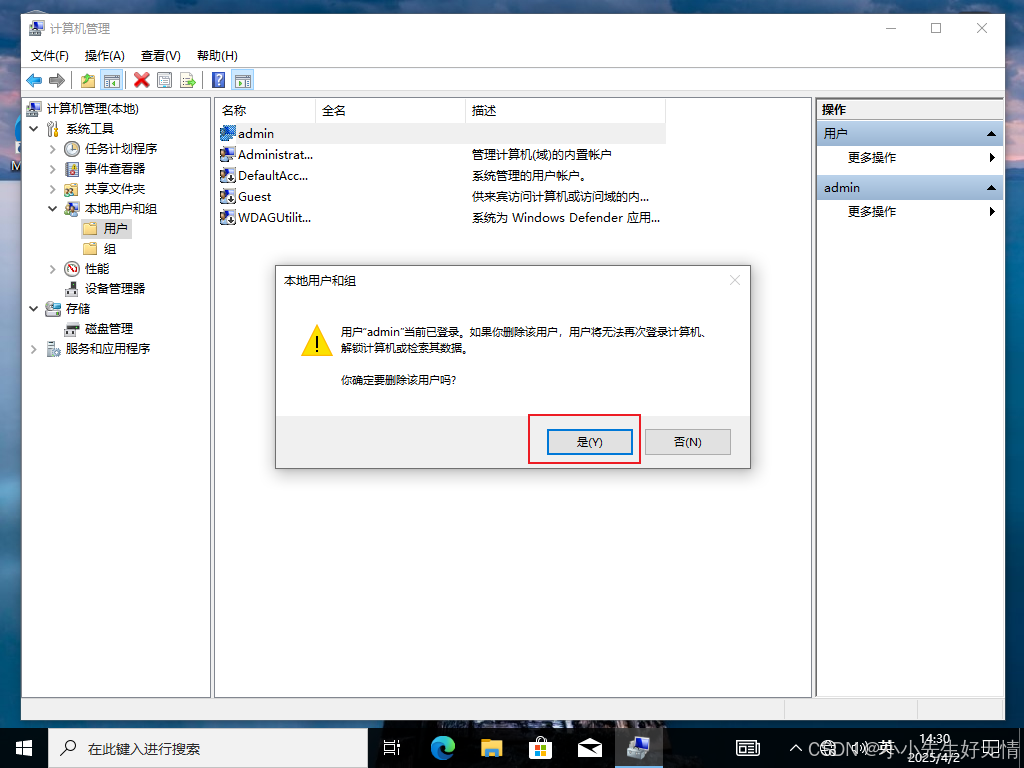The height and width of the screenshot is (768, 1024).
Task: Open 更多操作 under admin section
Action: pos(910,212)
